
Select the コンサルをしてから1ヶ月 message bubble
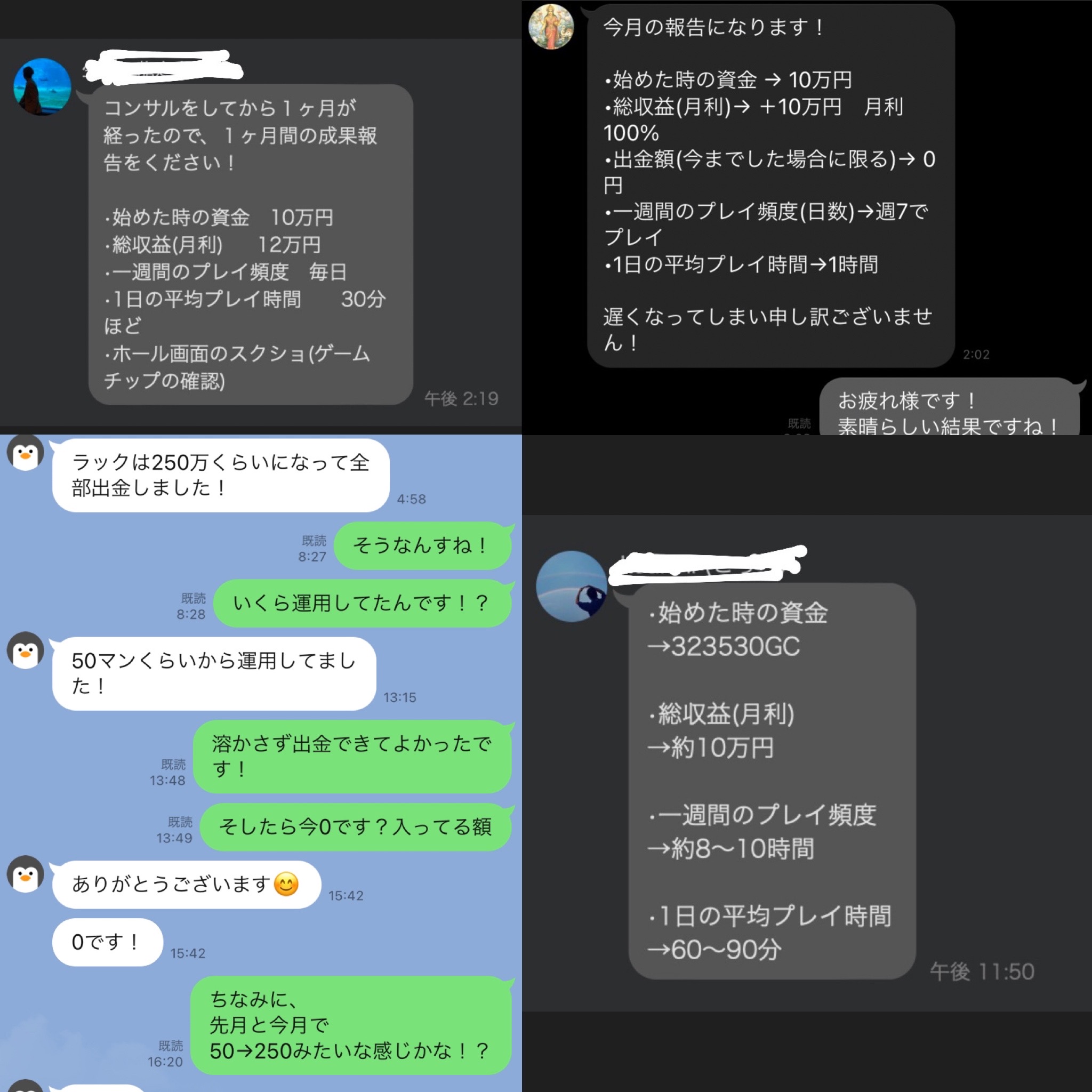pos(251,244)
